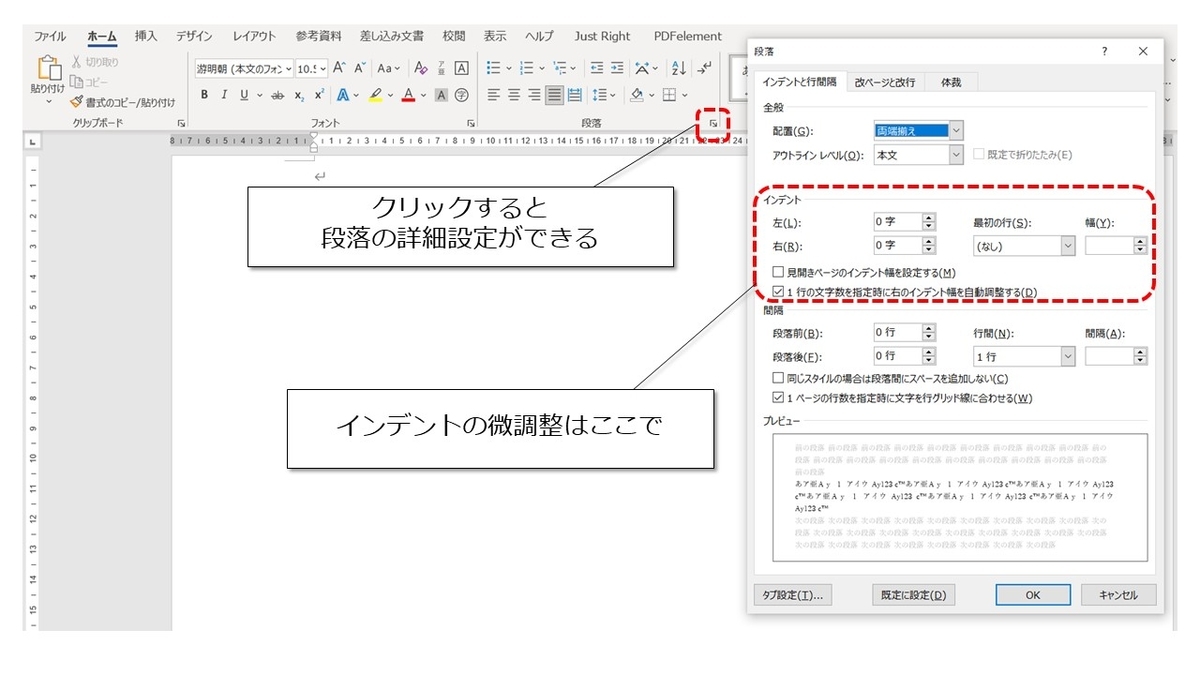The image size is (1200, 675).
Task: Increase font size with the large A
Action: (339, 68)
